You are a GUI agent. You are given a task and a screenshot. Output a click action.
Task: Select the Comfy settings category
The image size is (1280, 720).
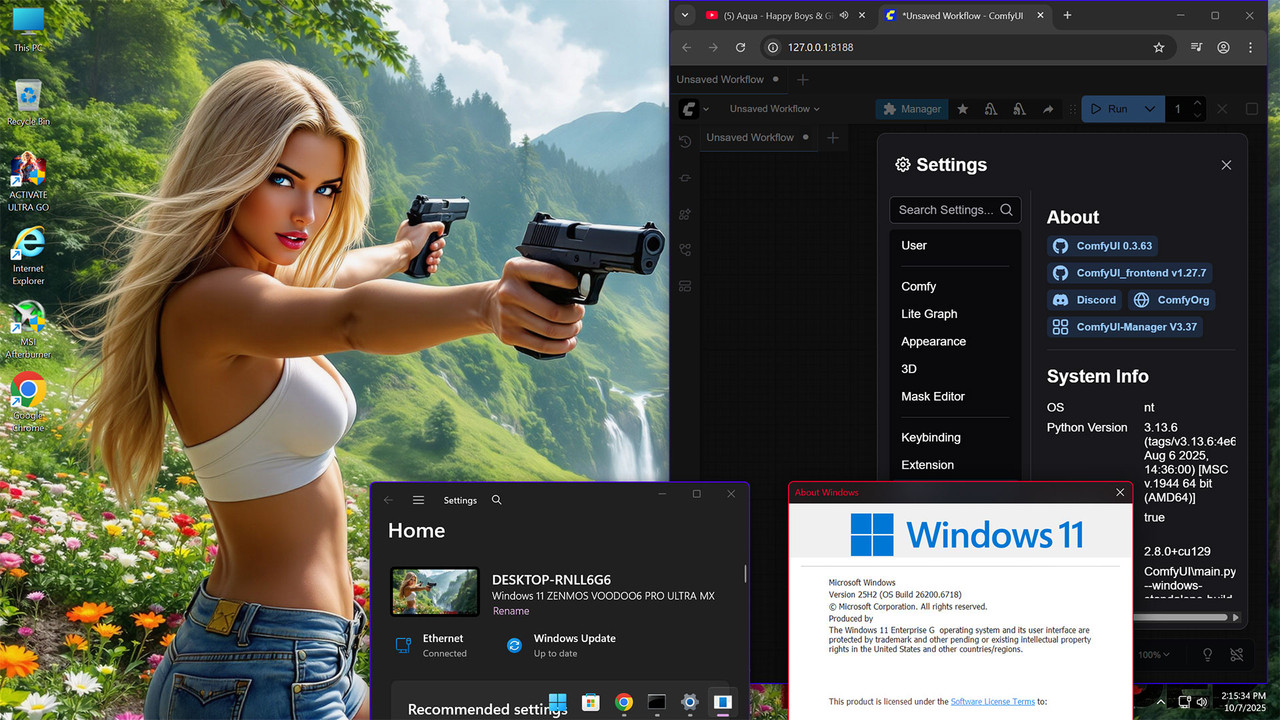(955, 286)
